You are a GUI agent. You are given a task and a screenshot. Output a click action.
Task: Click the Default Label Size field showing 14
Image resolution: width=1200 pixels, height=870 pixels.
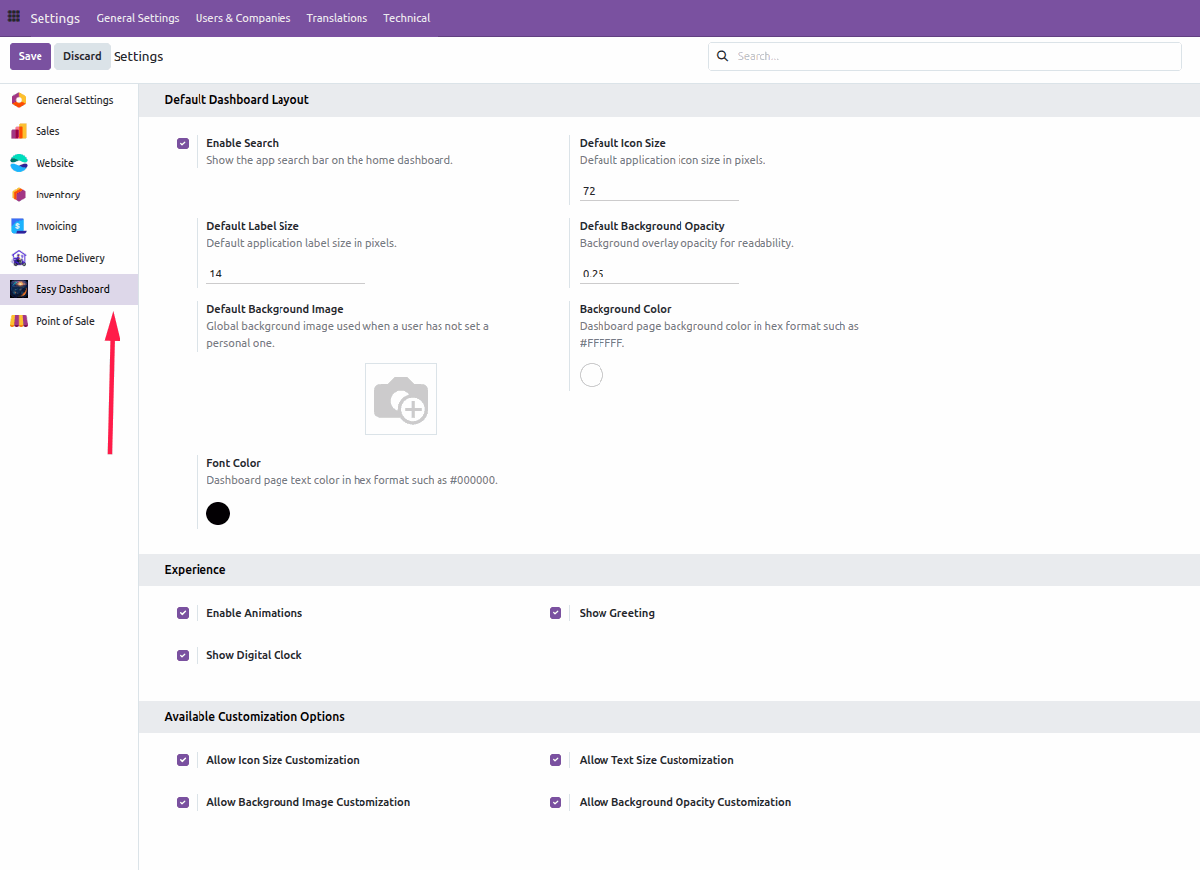(285, 273)
